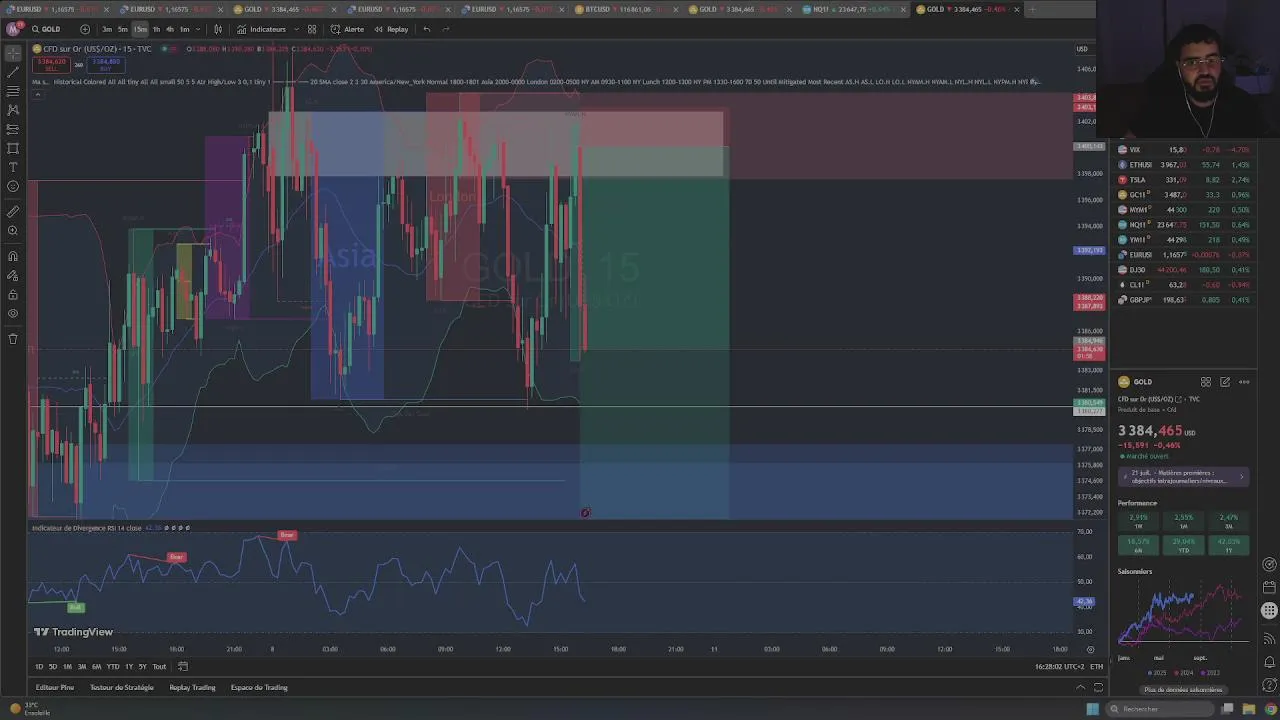1280x720 pixels.
Task: Click Plus de données saisonnières
Action: 1183,690
